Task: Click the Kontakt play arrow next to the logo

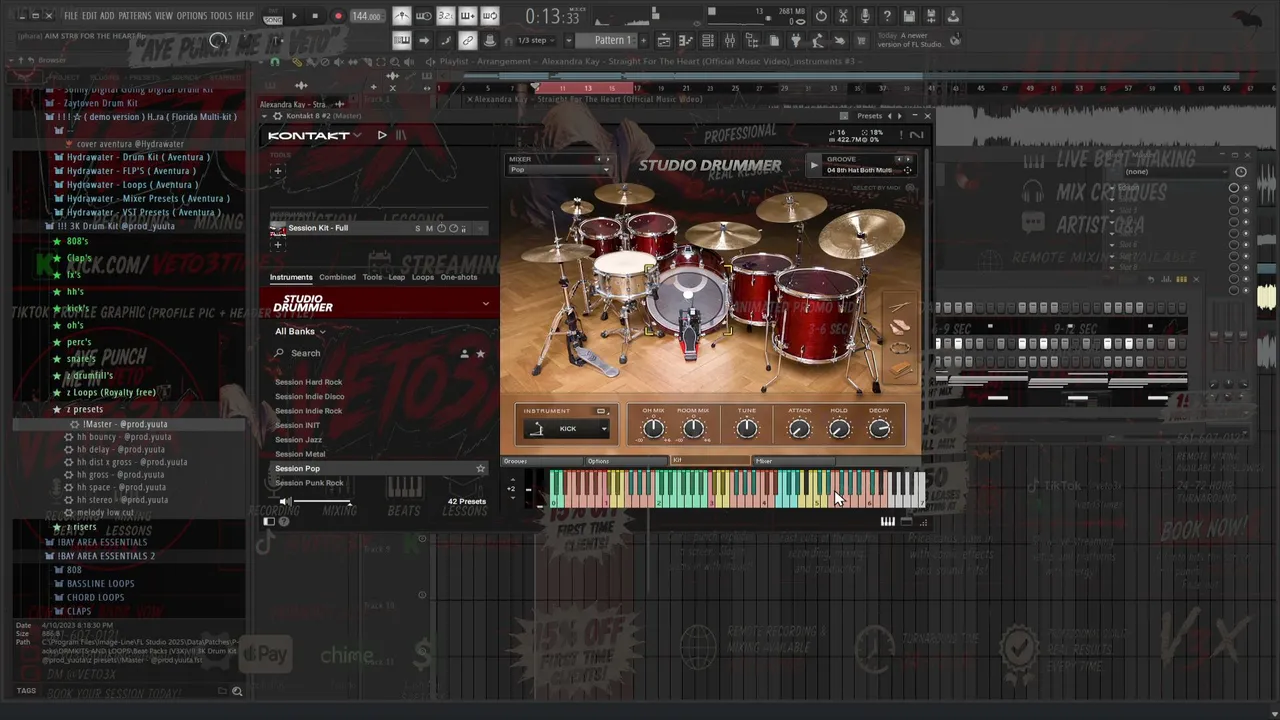Action: tap(382, 135)
